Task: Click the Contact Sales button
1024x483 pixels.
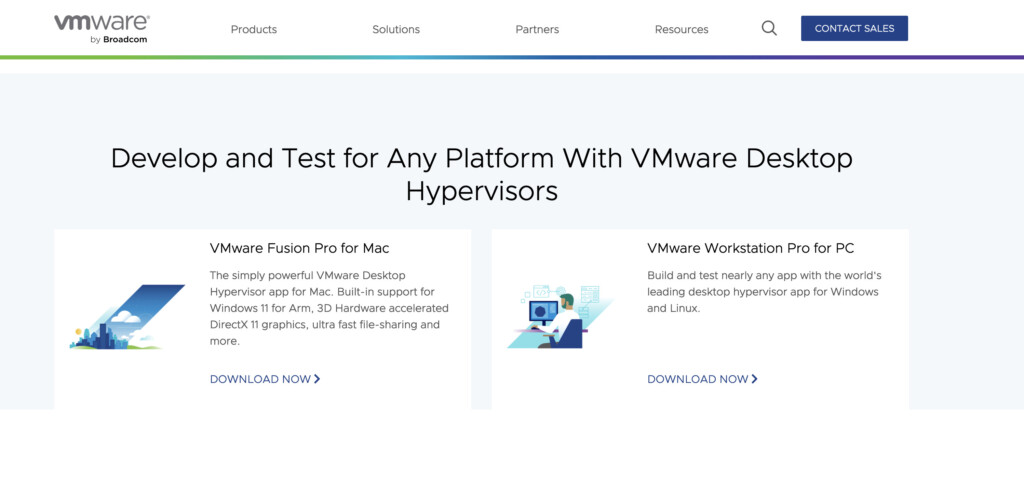Action: [x=854, y=28]
